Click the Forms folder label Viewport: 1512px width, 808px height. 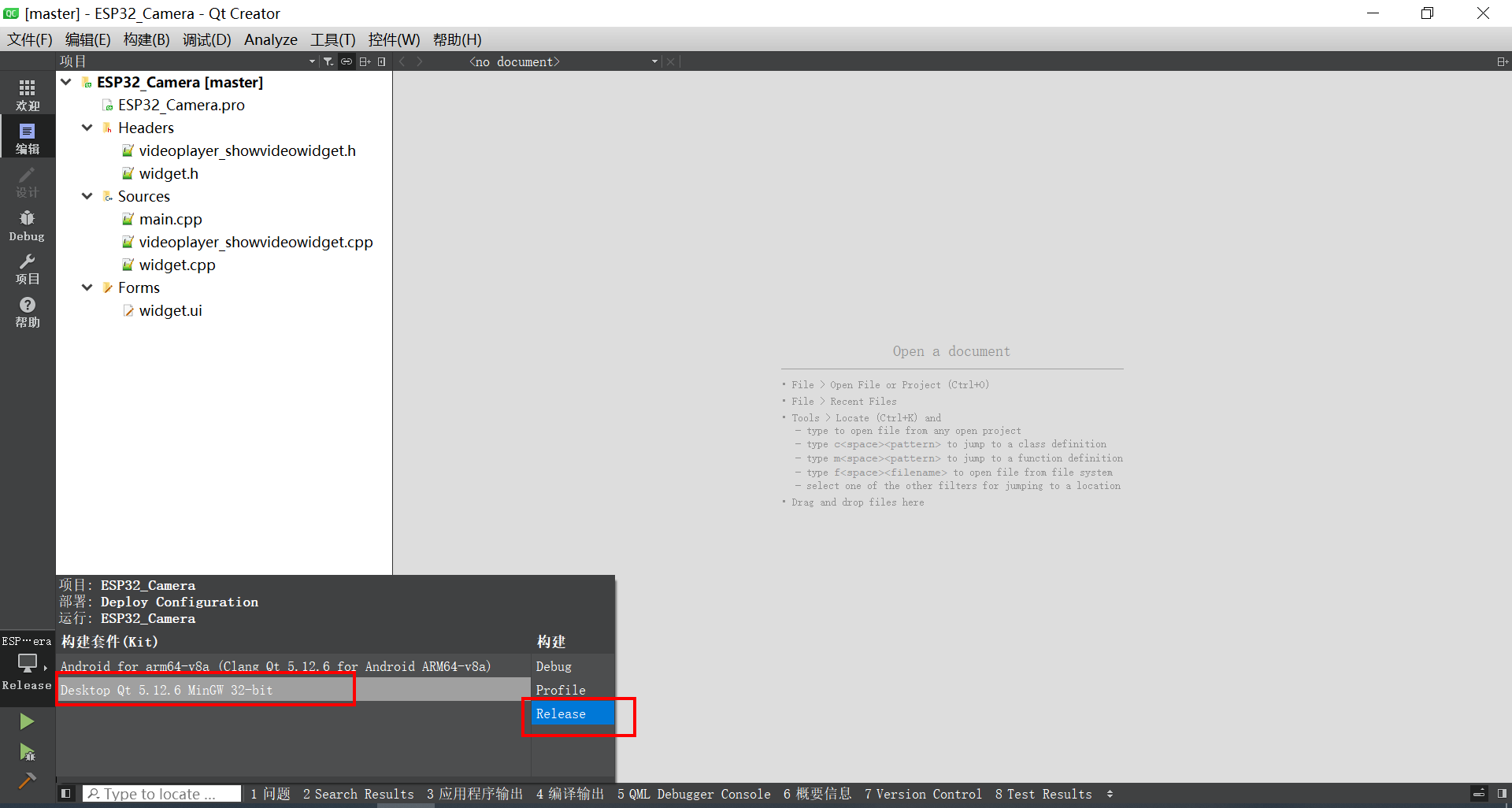tap(139, 287)
